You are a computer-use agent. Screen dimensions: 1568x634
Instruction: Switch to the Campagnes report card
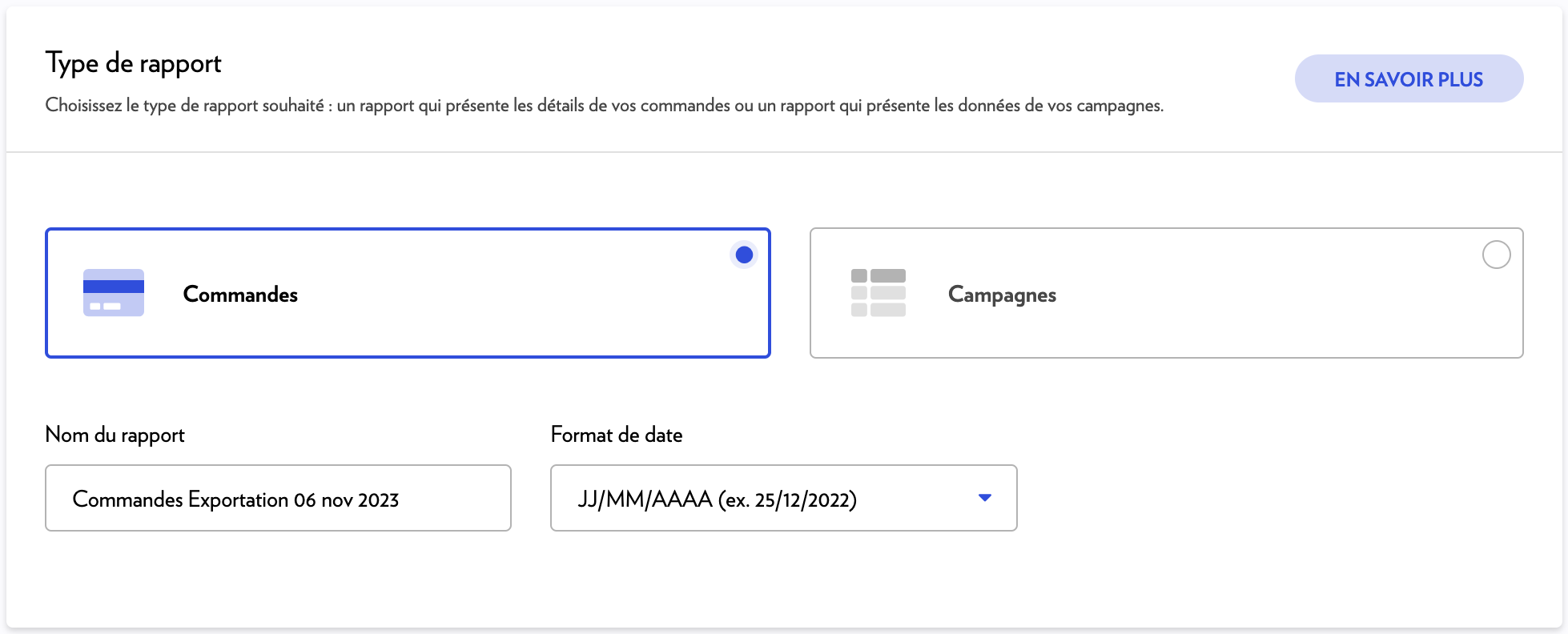[x=1165, y=293]
